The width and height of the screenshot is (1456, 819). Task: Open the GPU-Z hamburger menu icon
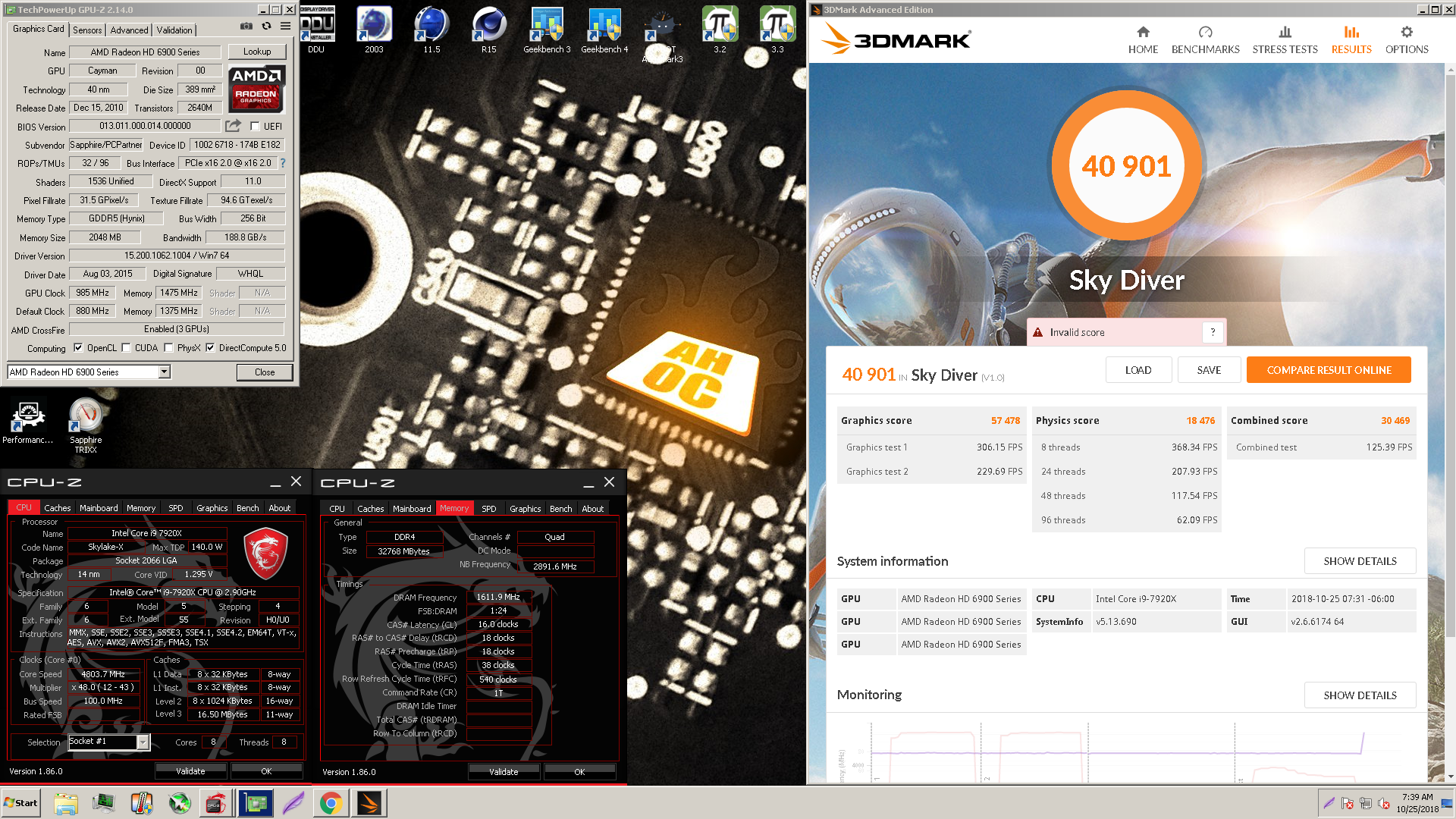[x=285, y=26]
